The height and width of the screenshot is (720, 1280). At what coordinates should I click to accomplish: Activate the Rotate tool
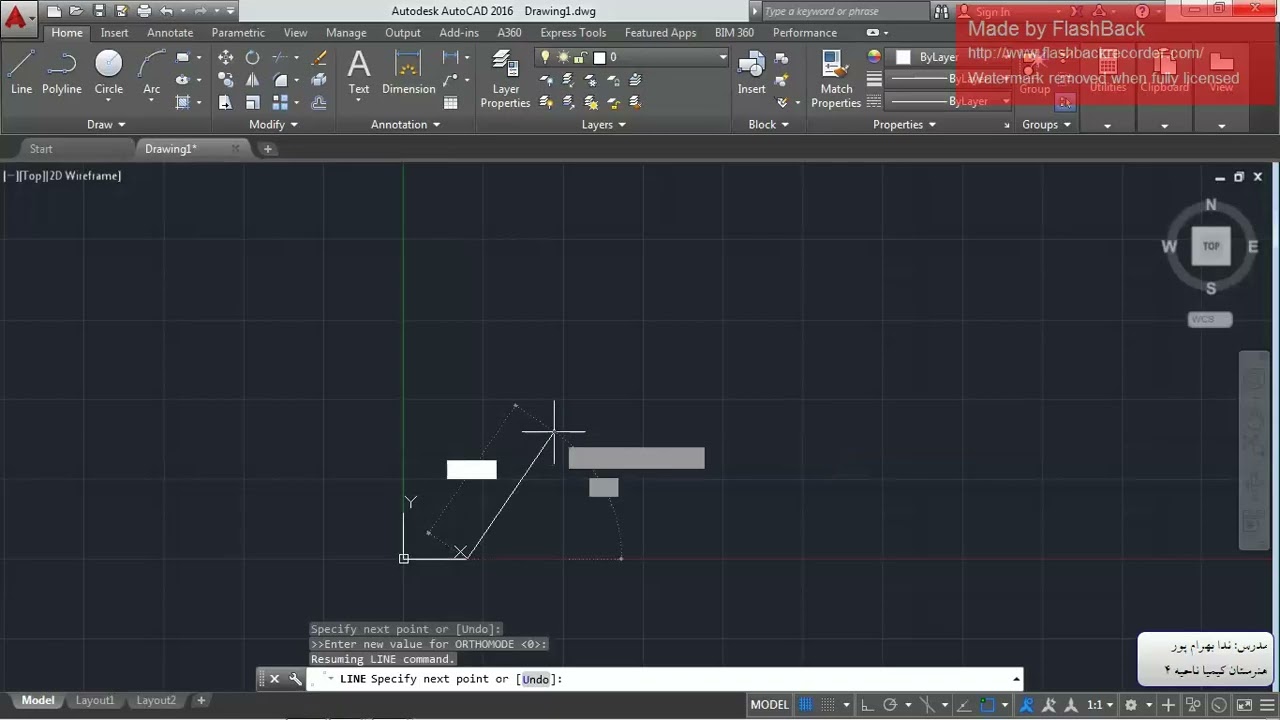pyautogui.click(x=252, y=58)
